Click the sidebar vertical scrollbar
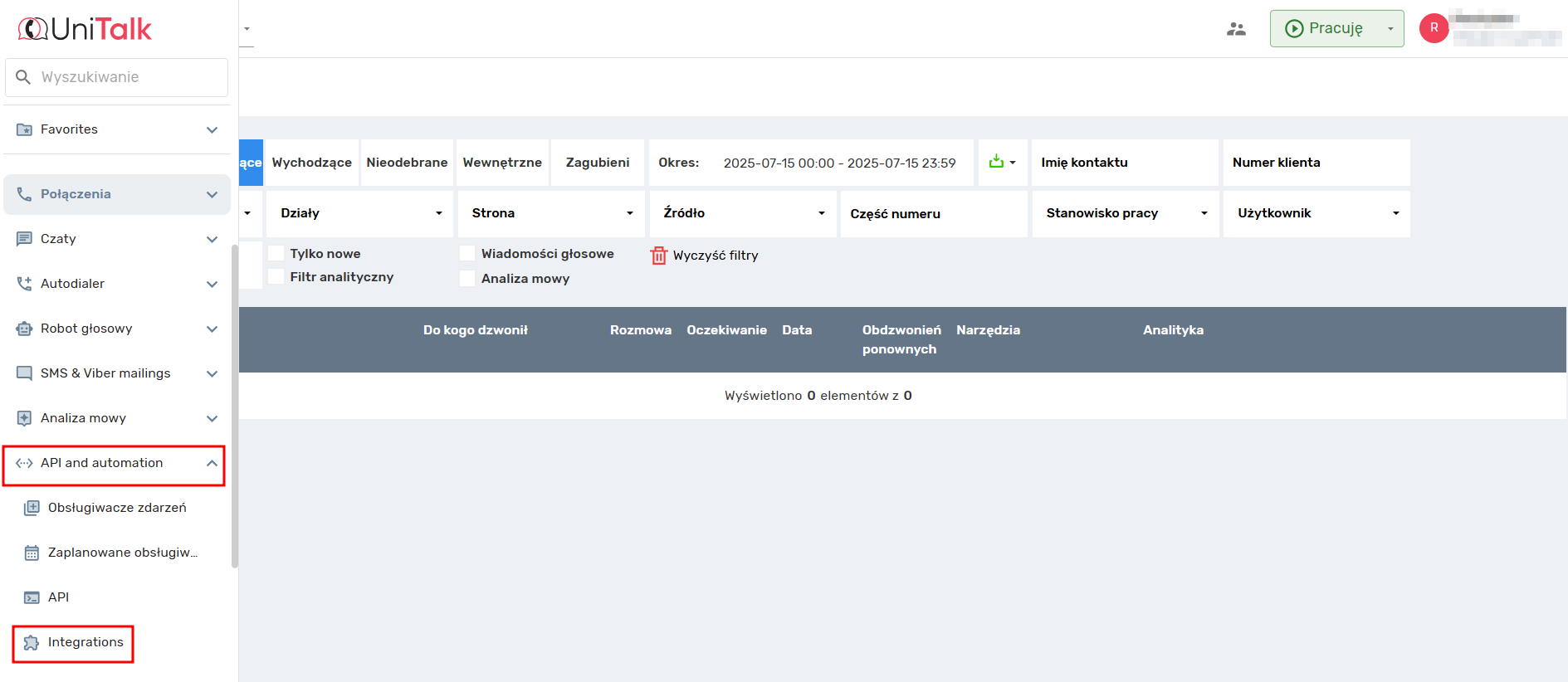Screen dimensions: 1568x682 tap(234, 407)
